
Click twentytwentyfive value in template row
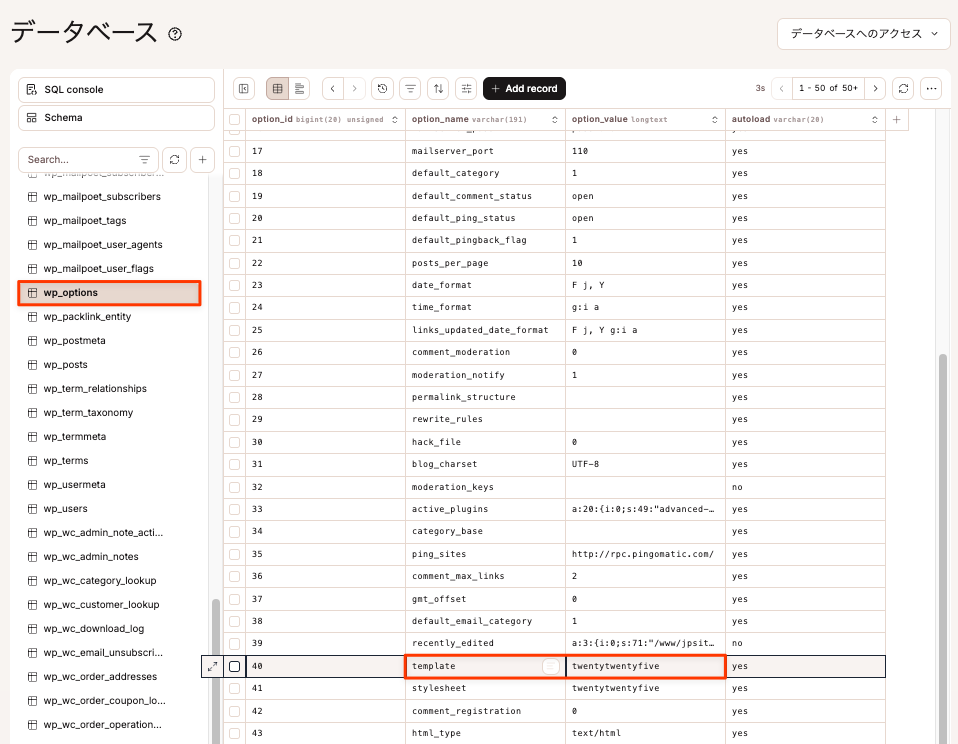(x=646, y=666)
